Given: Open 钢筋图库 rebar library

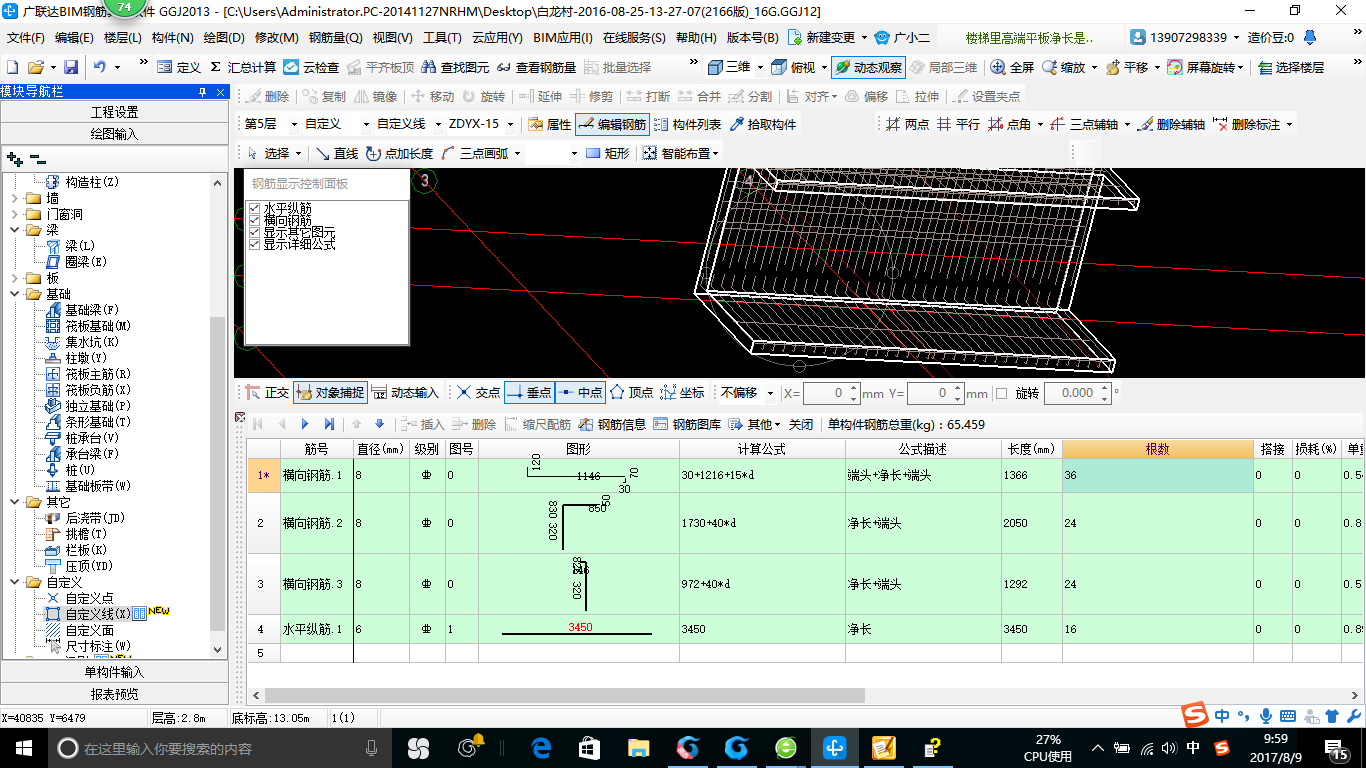Looking at the screenshot, I should 687,424.
